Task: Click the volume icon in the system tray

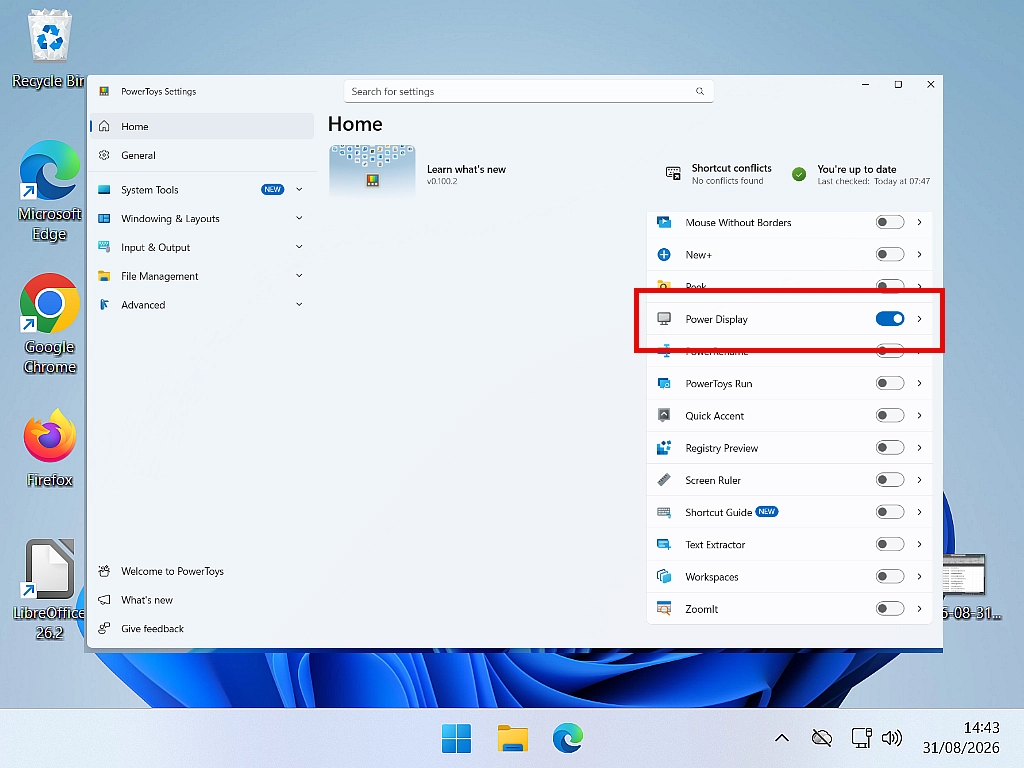Action: [891, 738]
